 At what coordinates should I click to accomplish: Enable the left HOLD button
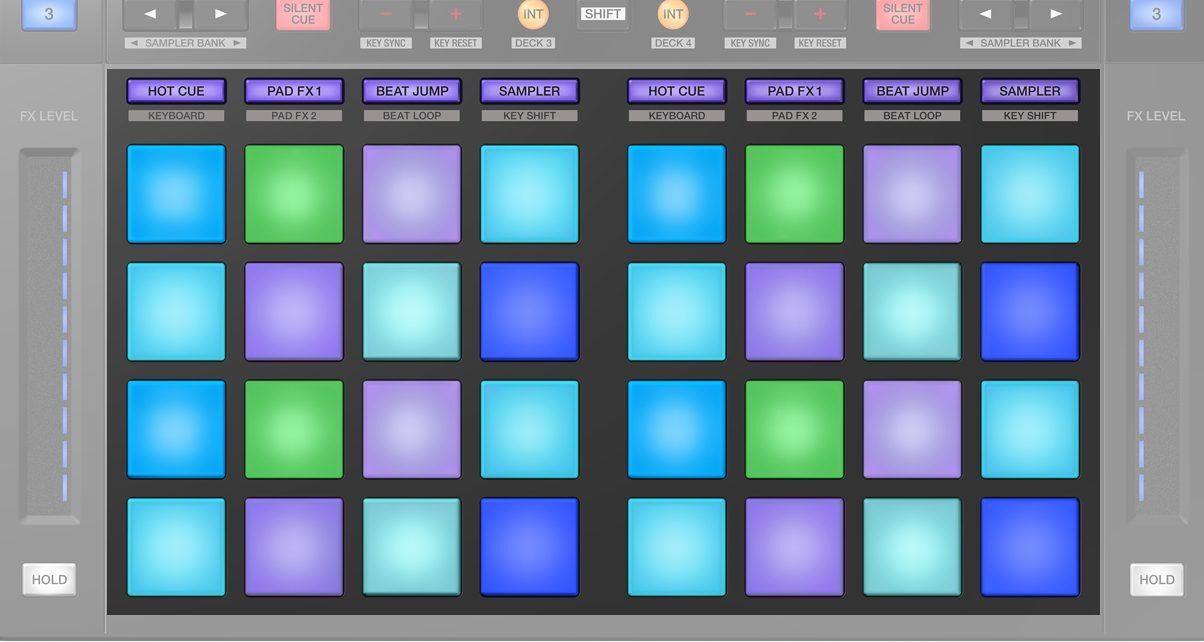click(49, 579)
